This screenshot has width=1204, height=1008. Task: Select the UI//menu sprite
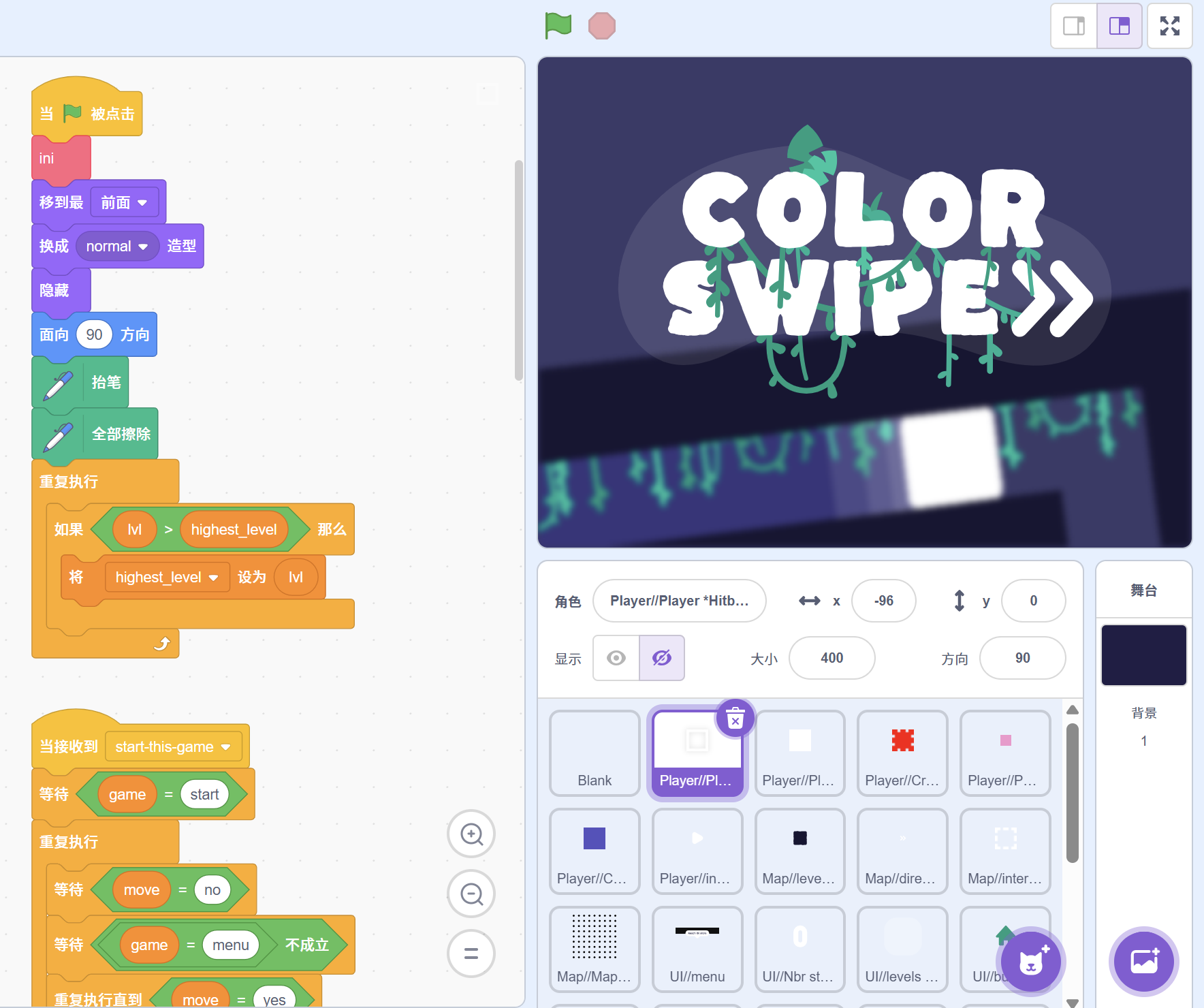pyautogui.click(x=697, y=949)
